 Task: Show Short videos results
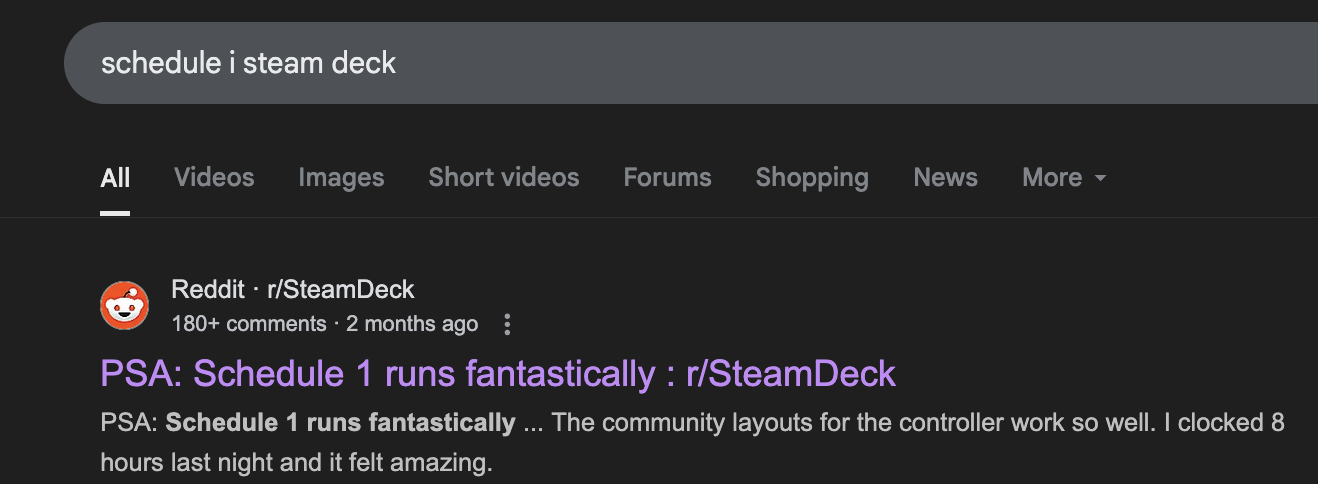click(504, 177)
